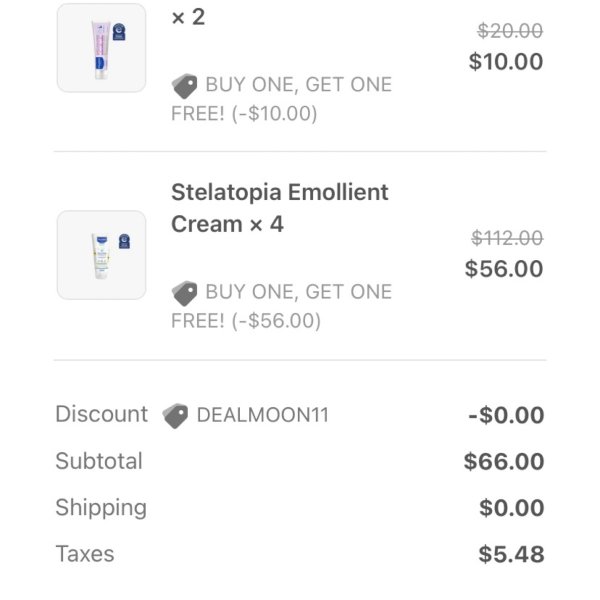Click the Subtotal label

(99, 461)
